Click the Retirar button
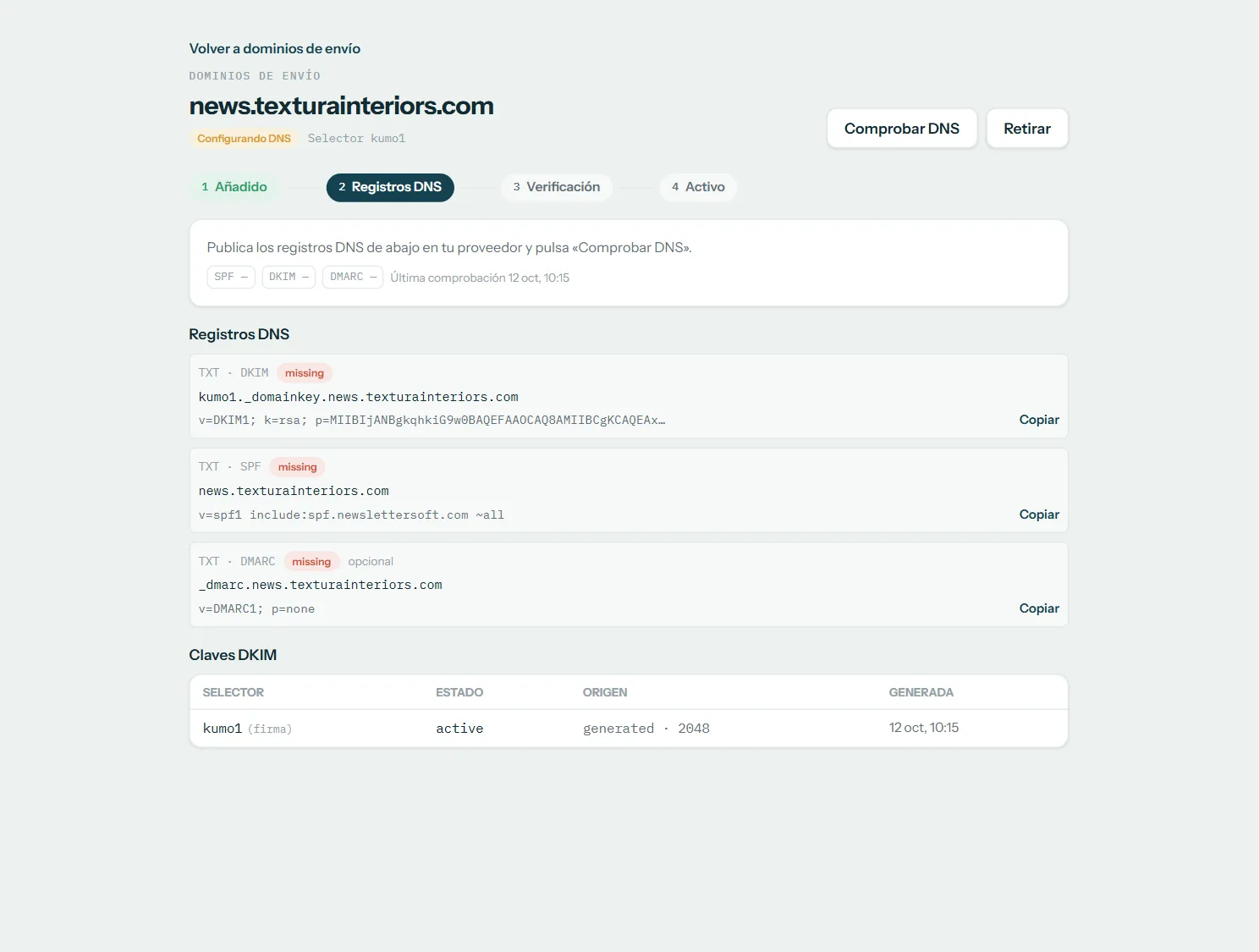1259x952 pixels. [1027, 129]
